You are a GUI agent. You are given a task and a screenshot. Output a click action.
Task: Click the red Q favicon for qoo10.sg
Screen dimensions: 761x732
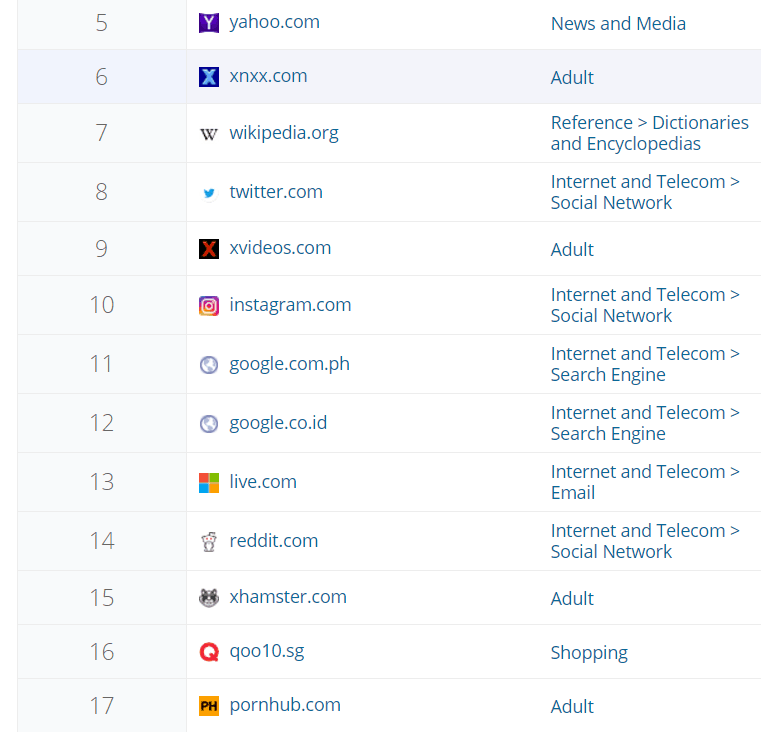tap(209, 651)
